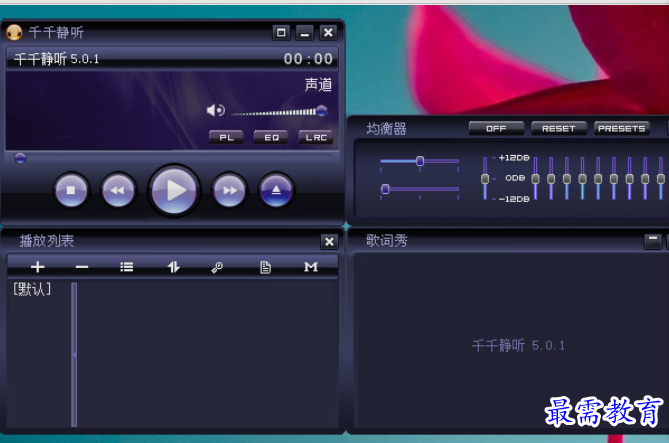Screen dimensions: 669x443
Task: Toggle the playlist with PL button
Action: coord(227,137)
